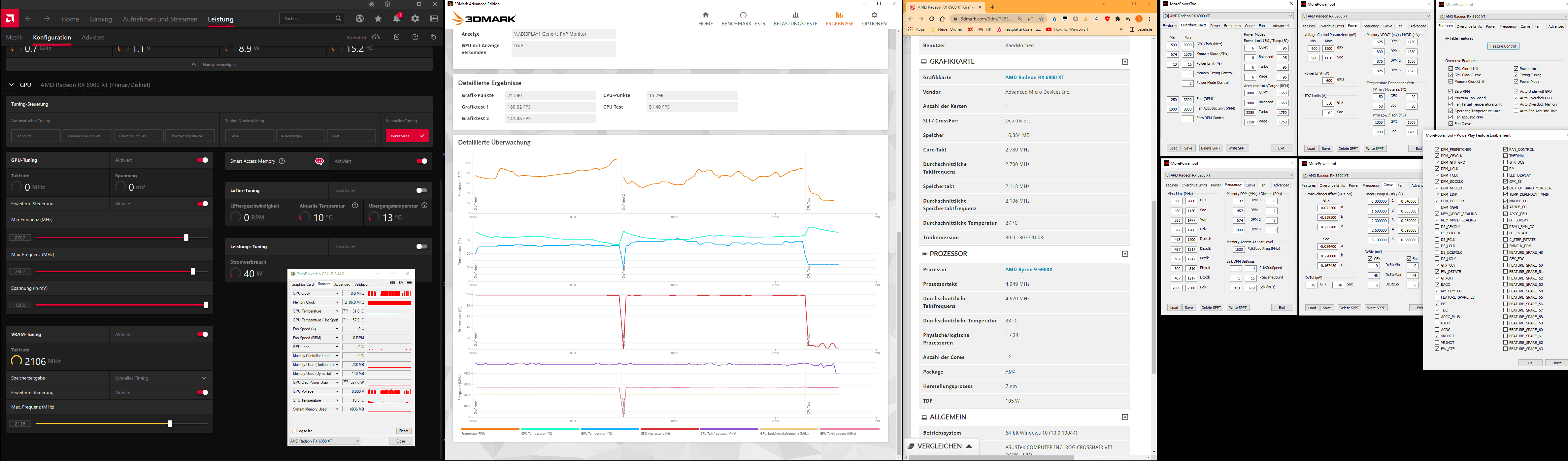Collapse the PROZESSOR section on 3dmark.com
The width and height of the screenshot is (1568, 461).
(x=1125, y=253)
